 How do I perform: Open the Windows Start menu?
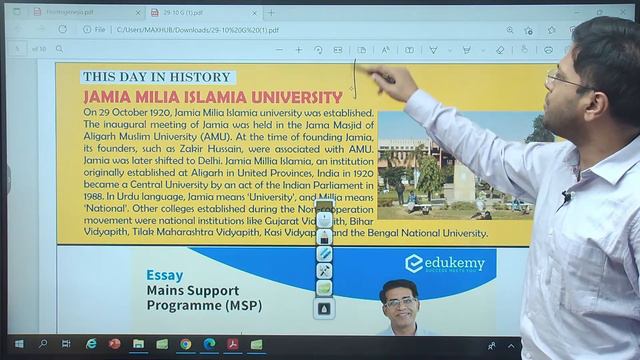click(x=19, y=344)
